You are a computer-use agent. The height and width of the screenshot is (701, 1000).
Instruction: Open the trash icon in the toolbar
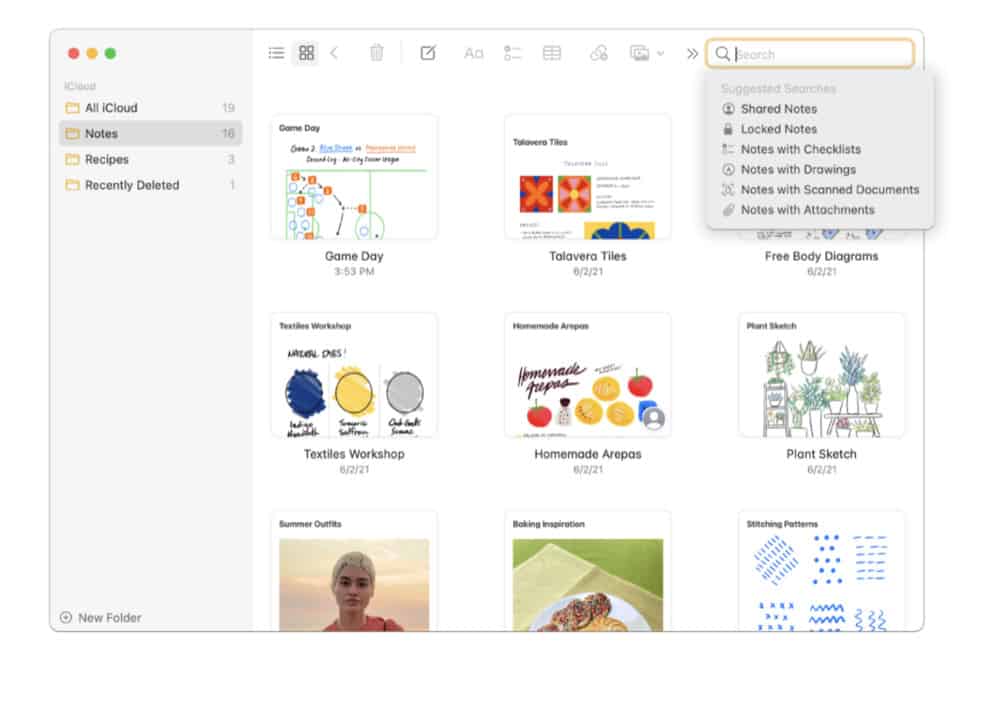(375, 53)
